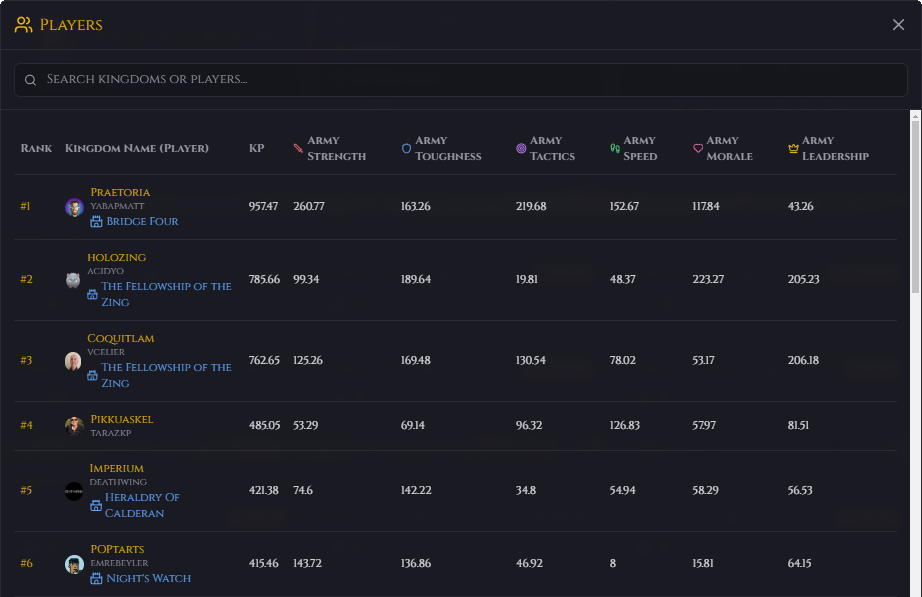922x597 pixels.
Task: Open the Pikkuaskel kingdom name
Action: click(x=122, y=419)
